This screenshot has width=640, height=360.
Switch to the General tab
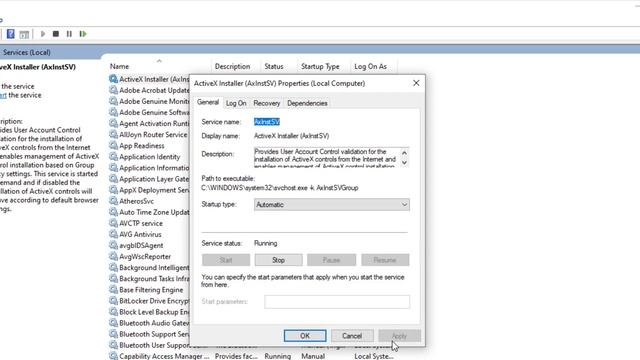pyautogui.click(x=208, y=102)
